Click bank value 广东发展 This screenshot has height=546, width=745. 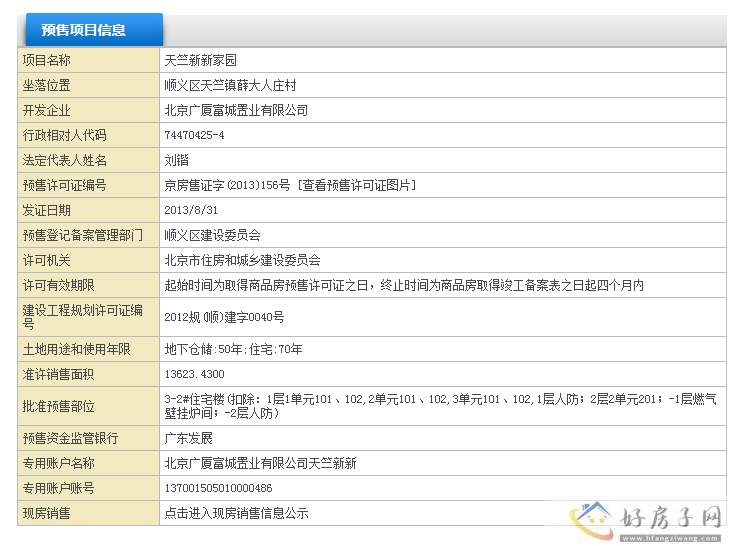(188, 438)
